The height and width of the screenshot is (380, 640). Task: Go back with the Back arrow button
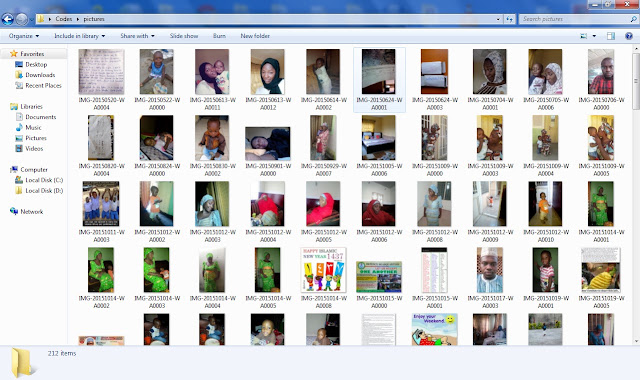(x=7, y=19)
